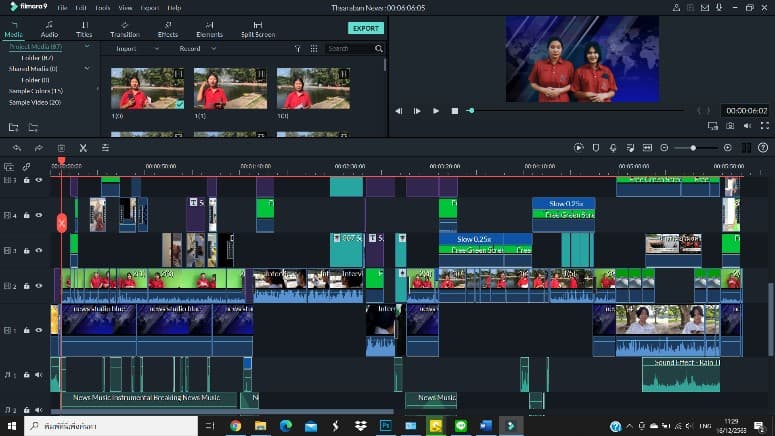
Task: Lock video track 4
Action: click(27, 216)
